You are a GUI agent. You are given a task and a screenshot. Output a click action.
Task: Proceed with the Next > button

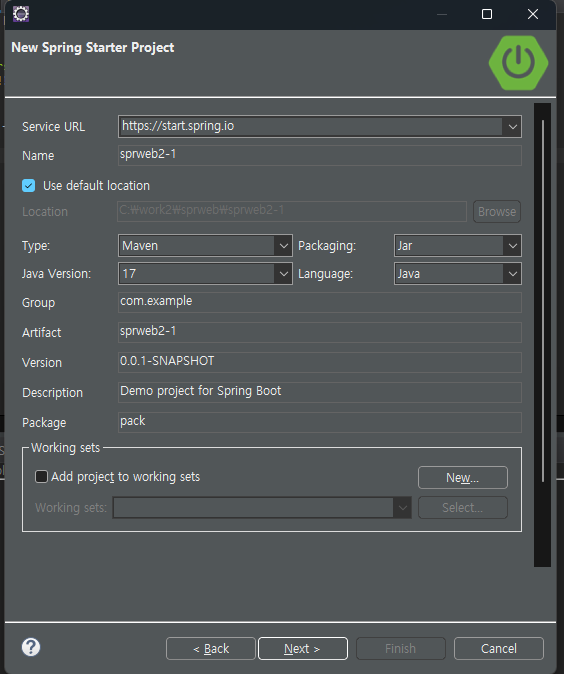pyautogui.click(x=303, y=648)
